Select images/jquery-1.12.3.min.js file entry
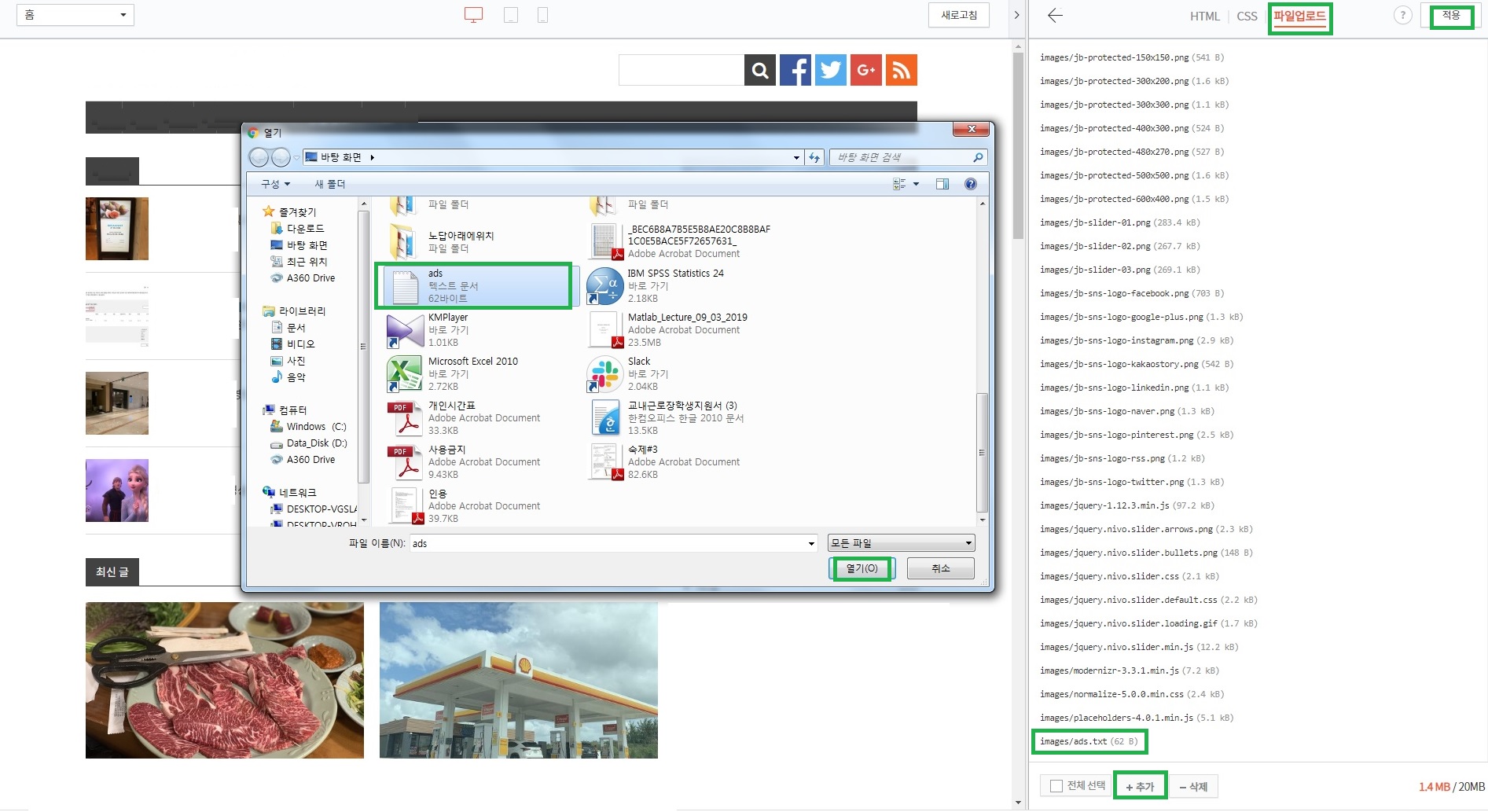The image size is (1488, 812). pos(1126,505)
